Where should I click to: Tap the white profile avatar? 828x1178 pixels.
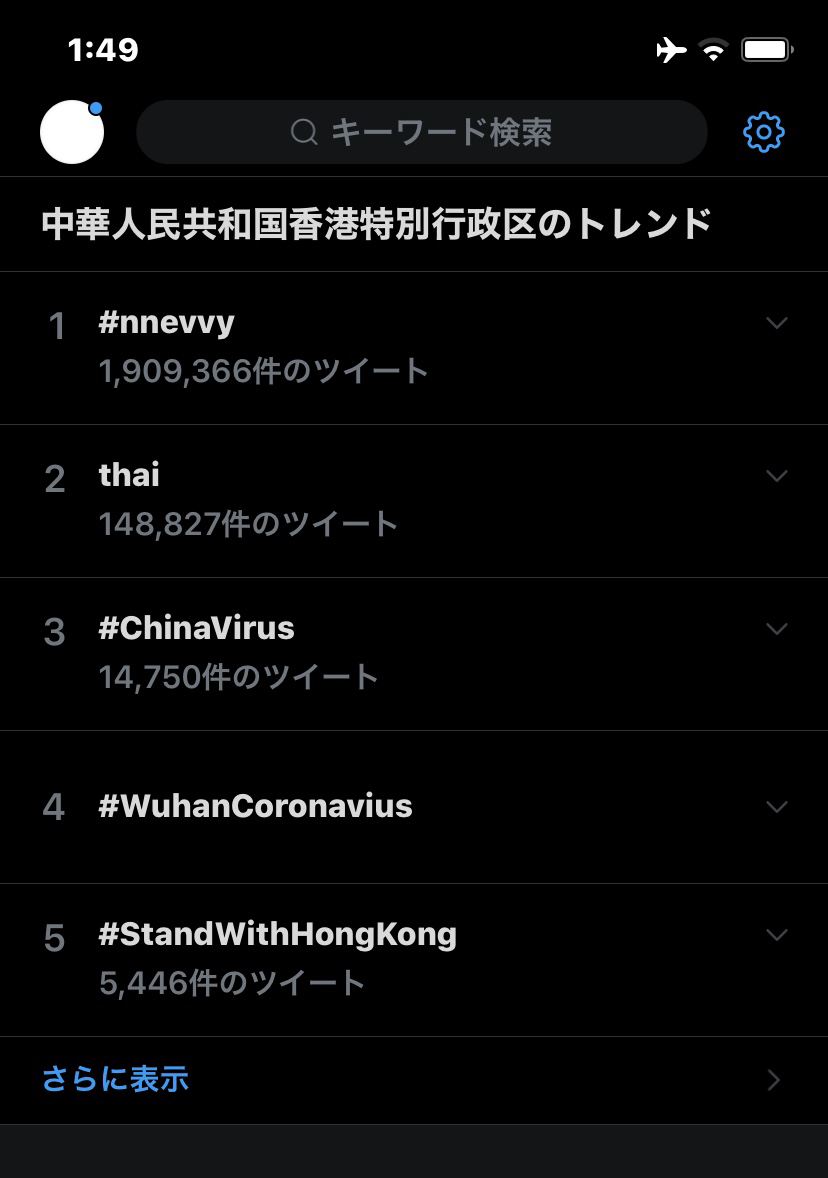[x=72, y=132]
